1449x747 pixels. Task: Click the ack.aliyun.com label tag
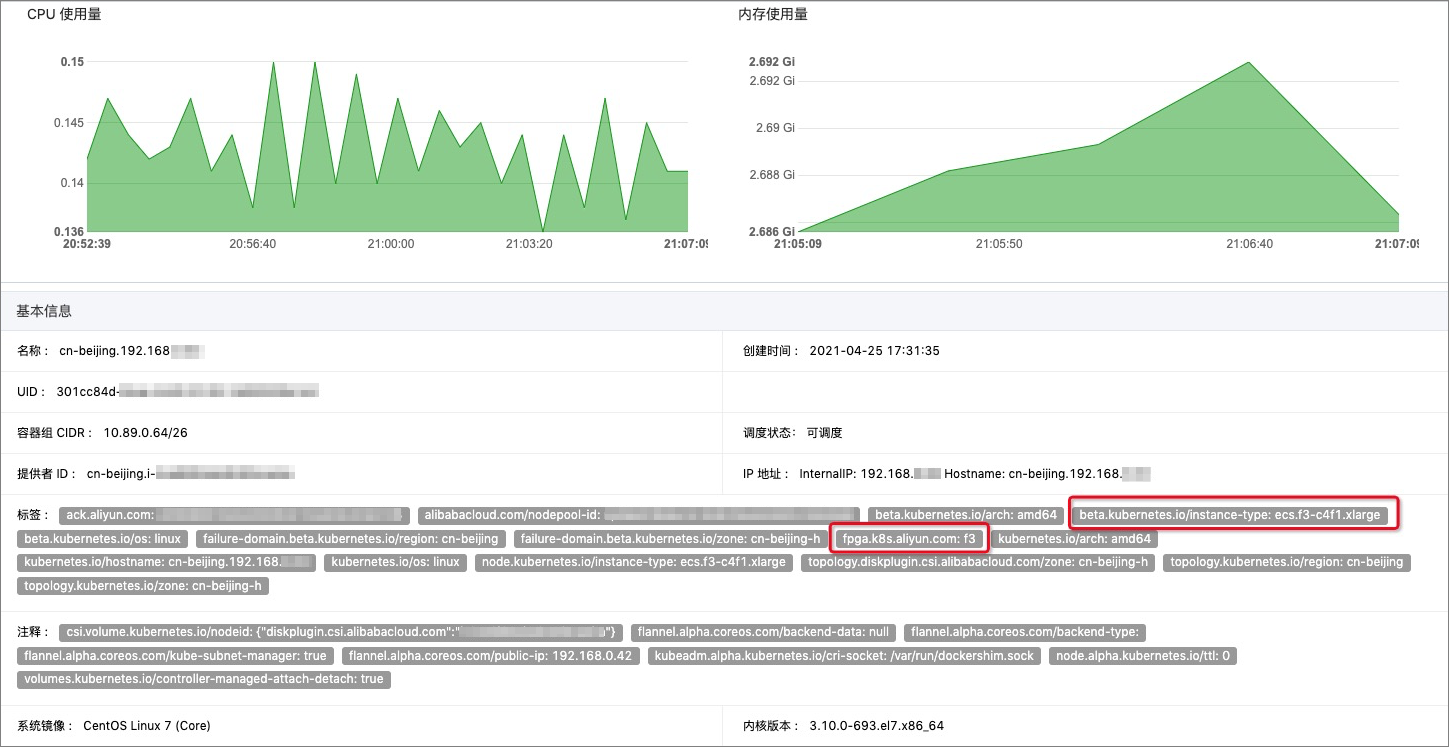pos(234,515)
